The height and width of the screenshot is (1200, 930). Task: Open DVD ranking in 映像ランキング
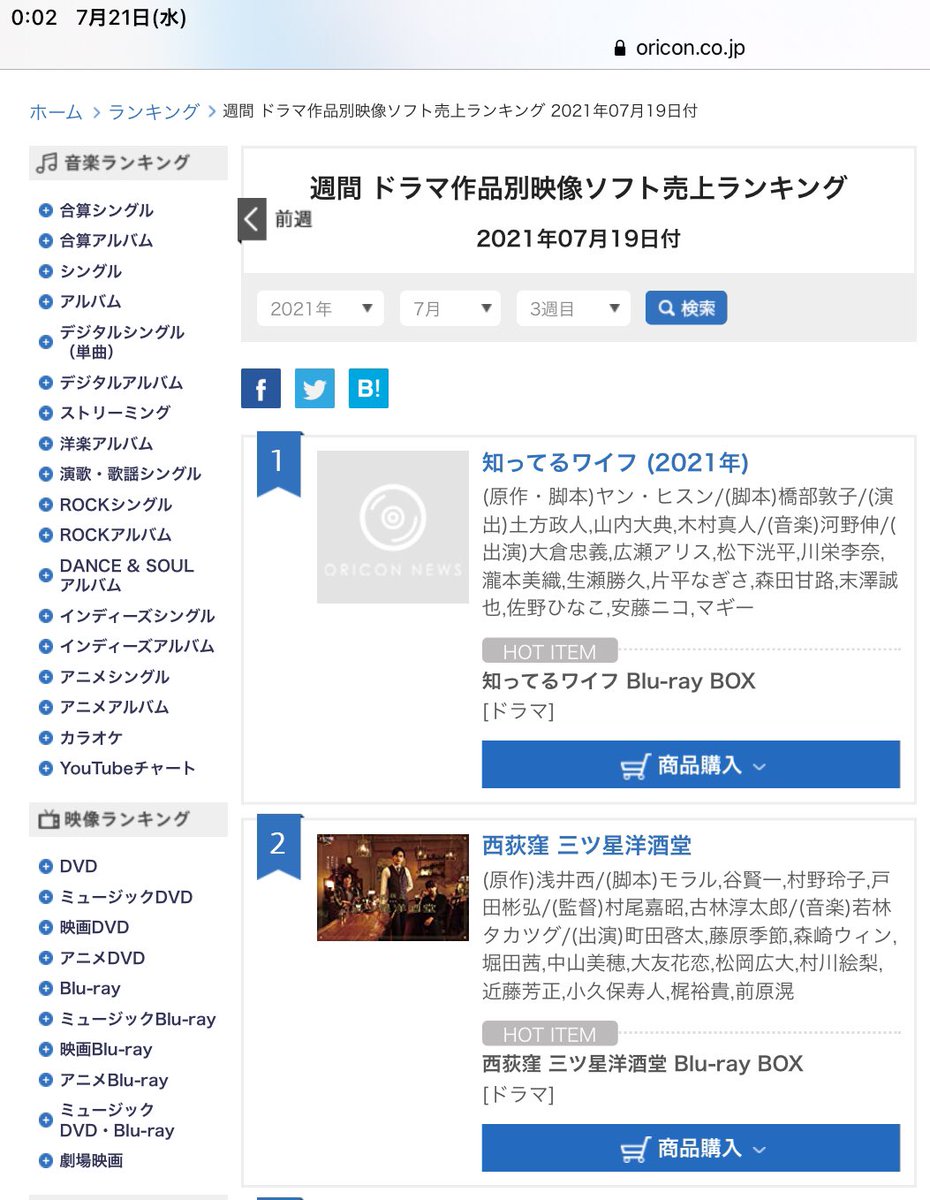78,867
